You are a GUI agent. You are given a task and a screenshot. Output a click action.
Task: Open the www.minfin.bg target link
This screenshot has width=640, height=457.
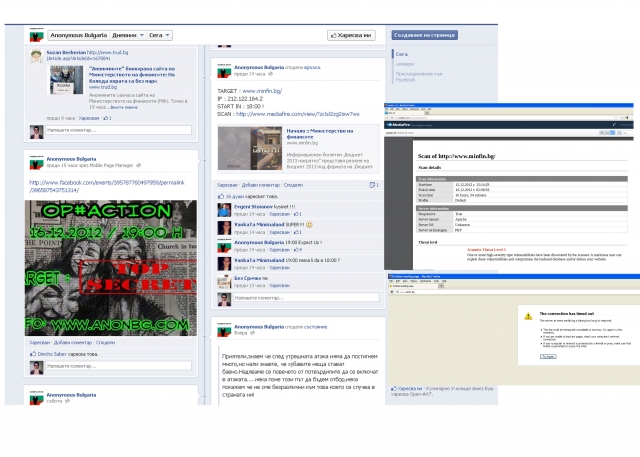click(262, 91)
